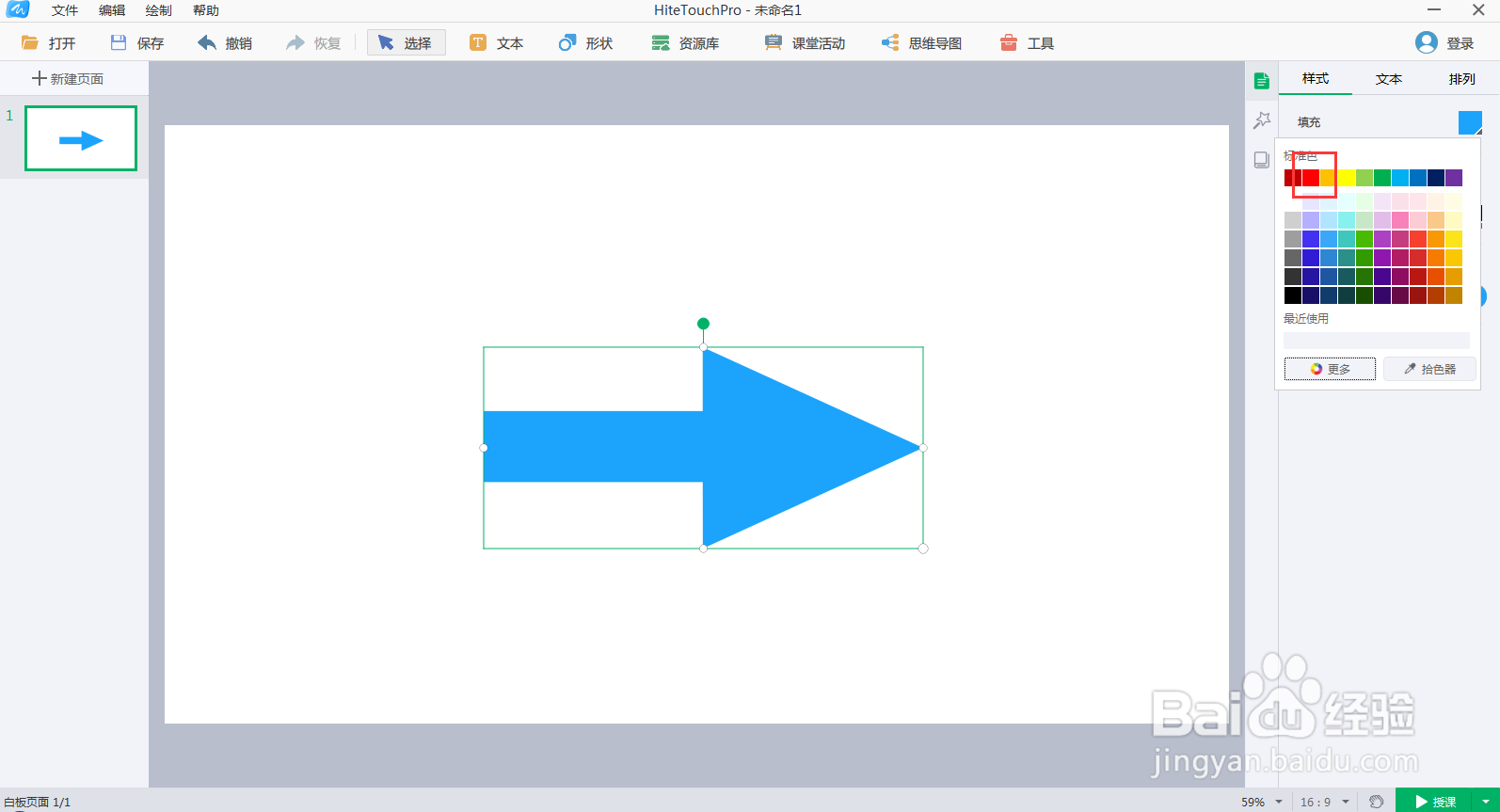Open the 思维导图 mind map tool
1500x812 pixels.
[x=921, y=43]
